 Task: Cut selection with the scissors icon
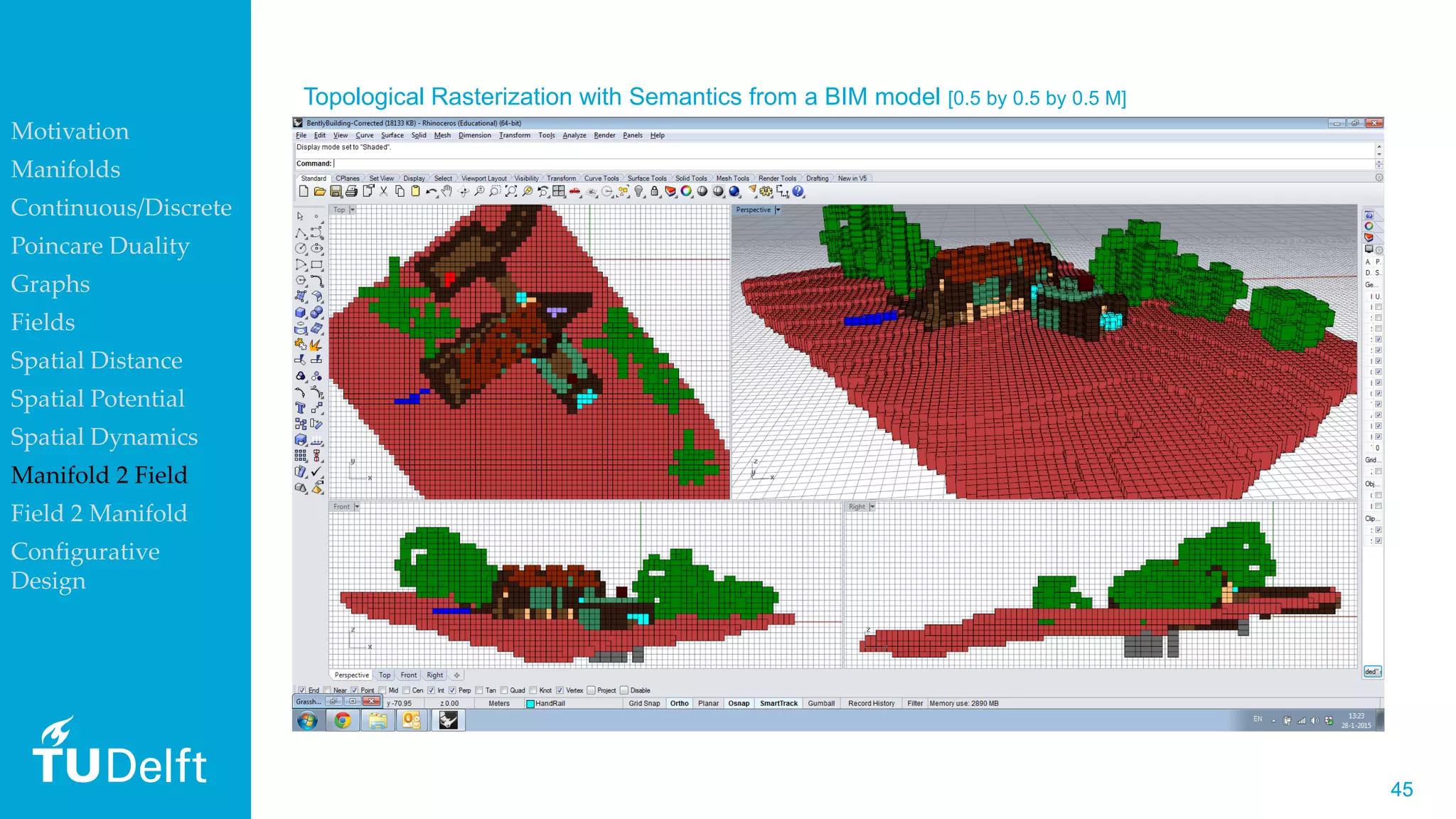click(384, 191)
